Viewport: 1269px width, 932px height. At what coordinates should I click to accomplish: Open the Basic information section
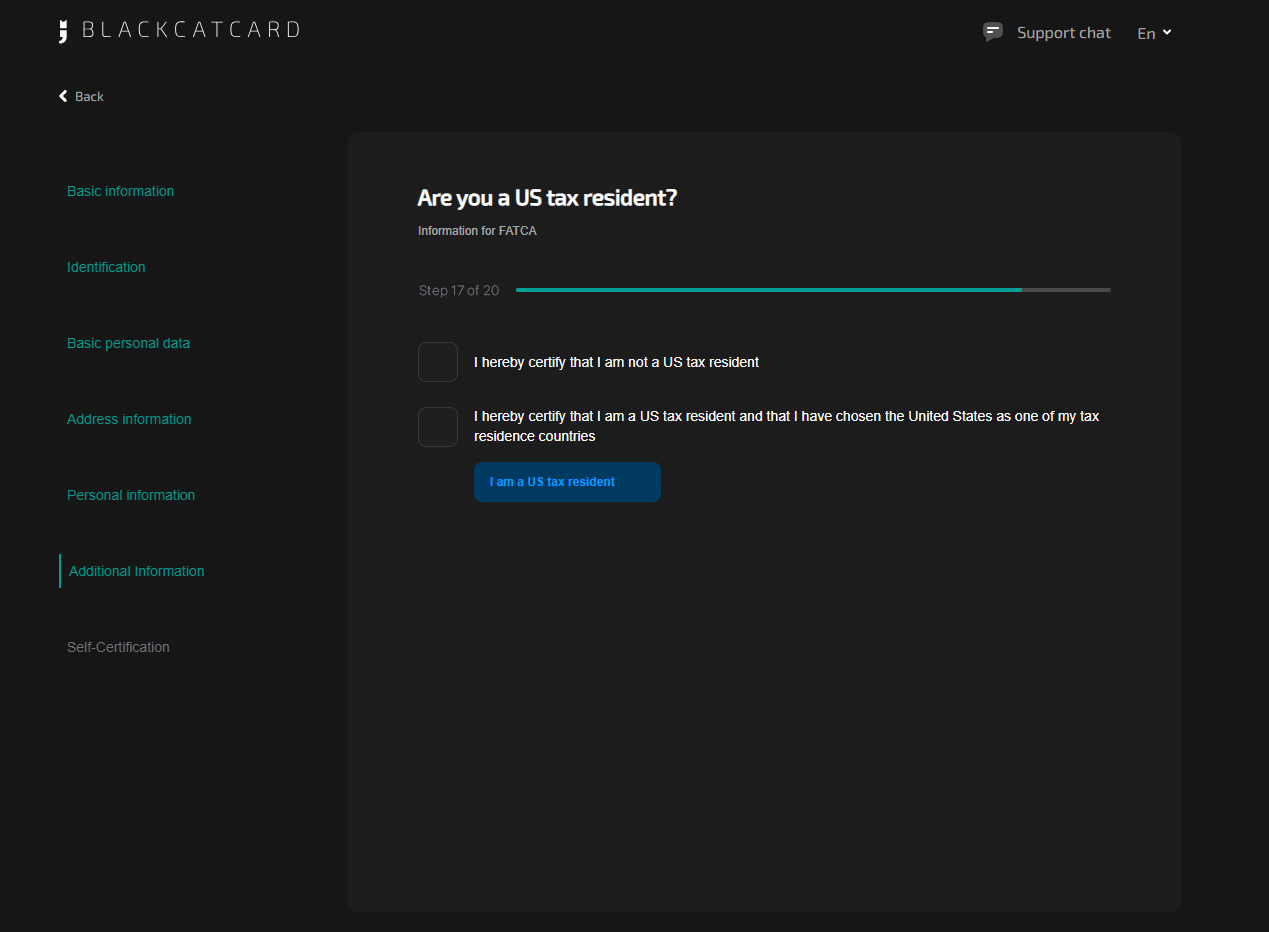point(120,191)
